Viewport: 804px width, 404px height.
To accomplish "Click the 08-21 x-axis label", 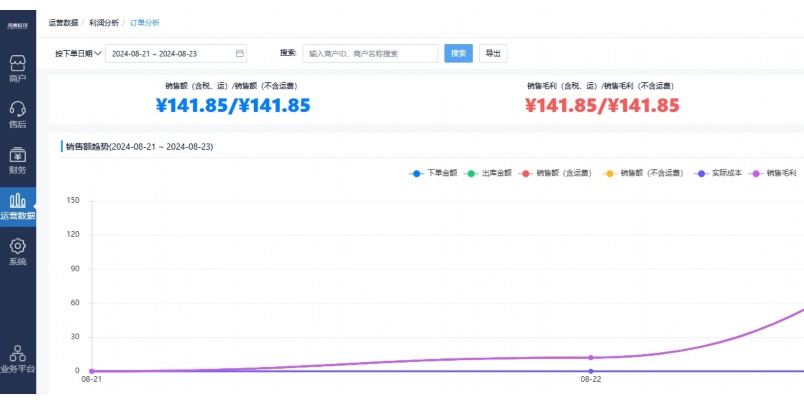I will pyautogui.click(x=92, y=380).
